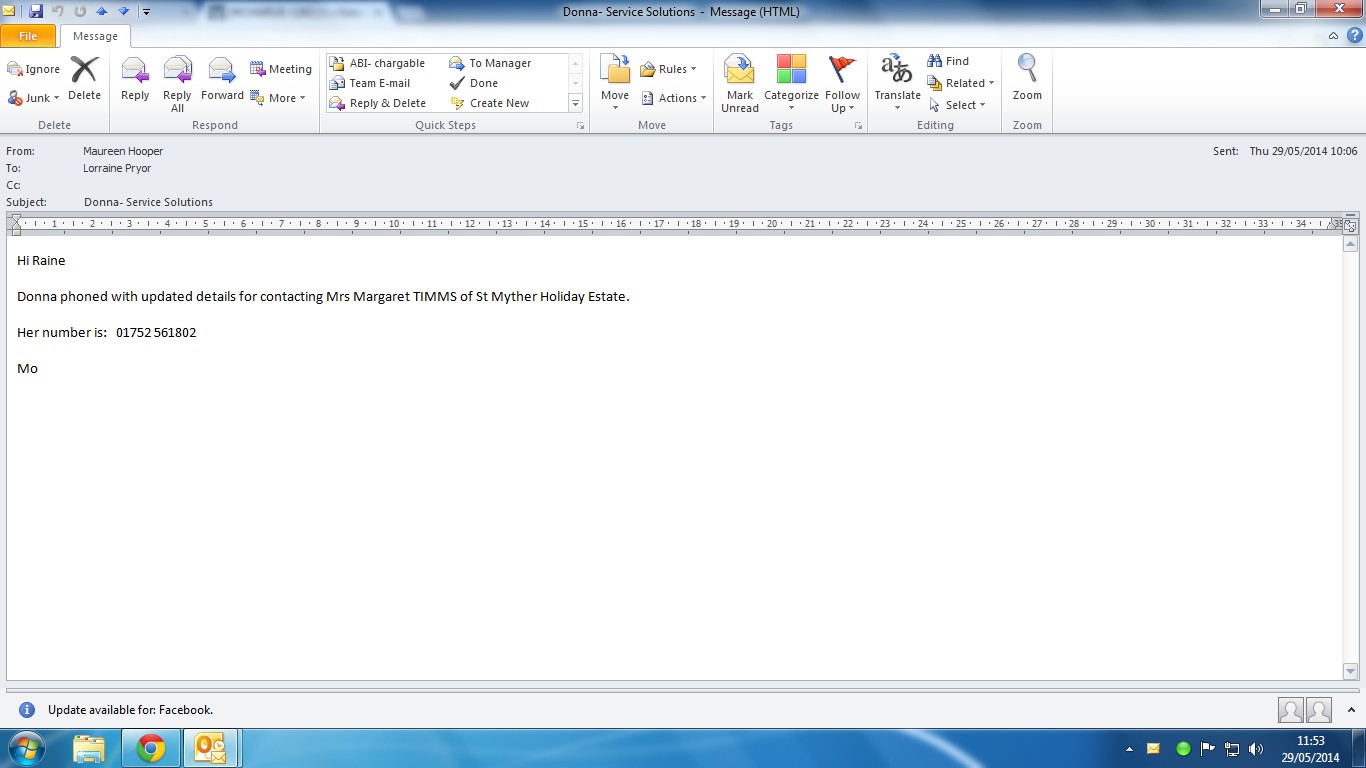This screenshot has height=768, width=1366.
Task: Open the Actions dropdown
Action: 674,98
